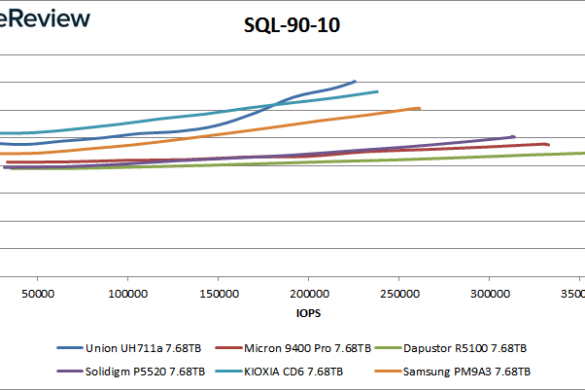Click the 150000 x-axis tick label
The width and height of the screenshot is (585, 390).
coord(219,294)
